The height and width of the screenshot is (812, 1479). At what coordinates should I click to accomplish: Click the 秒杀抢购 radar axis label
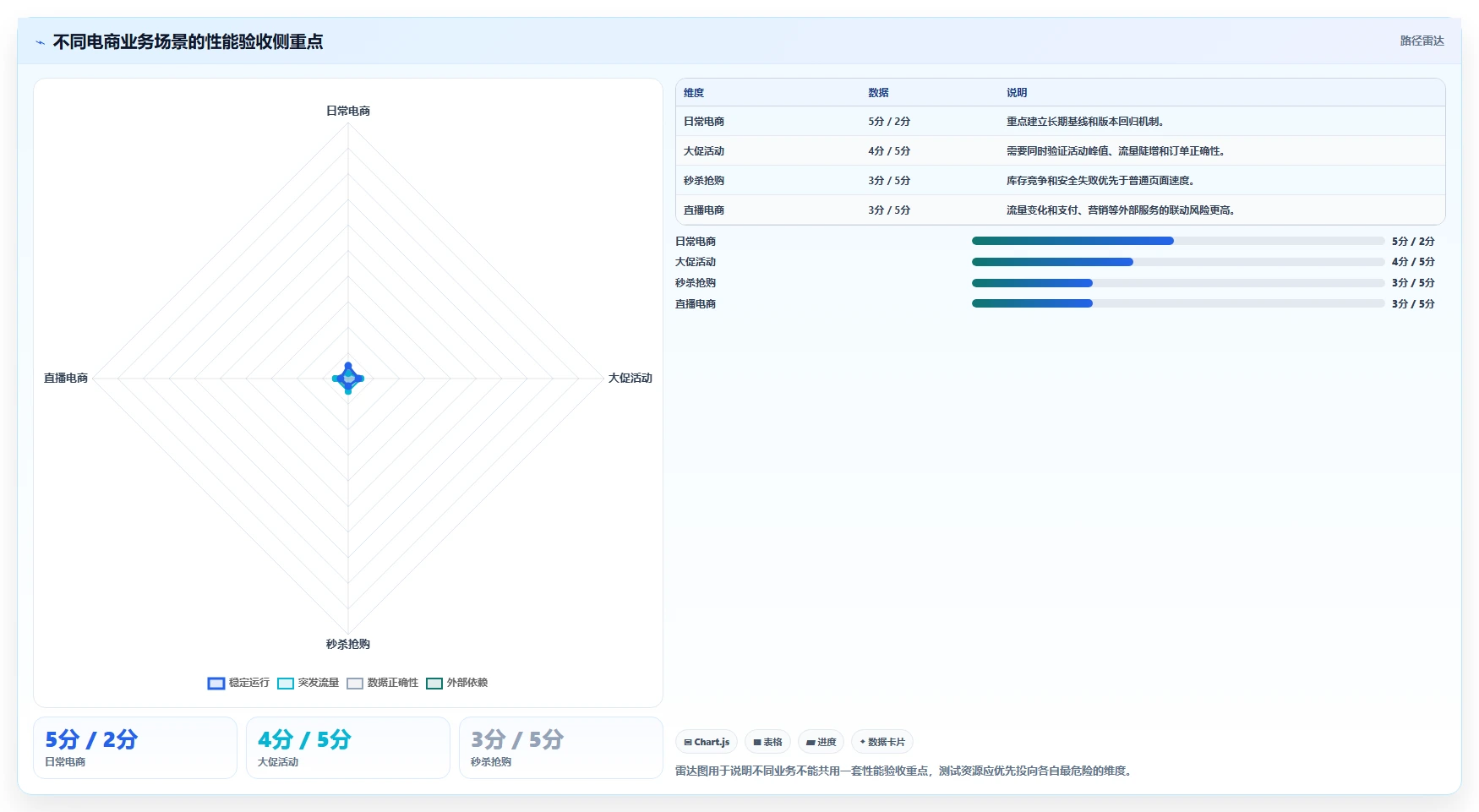(x=348, y=644)
